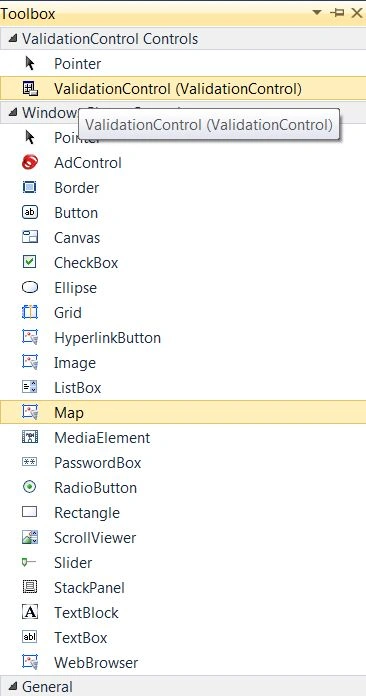The width and height of the screenshot is (366, 696).
Task: Select the AdControl label
Action: [88, 163]
